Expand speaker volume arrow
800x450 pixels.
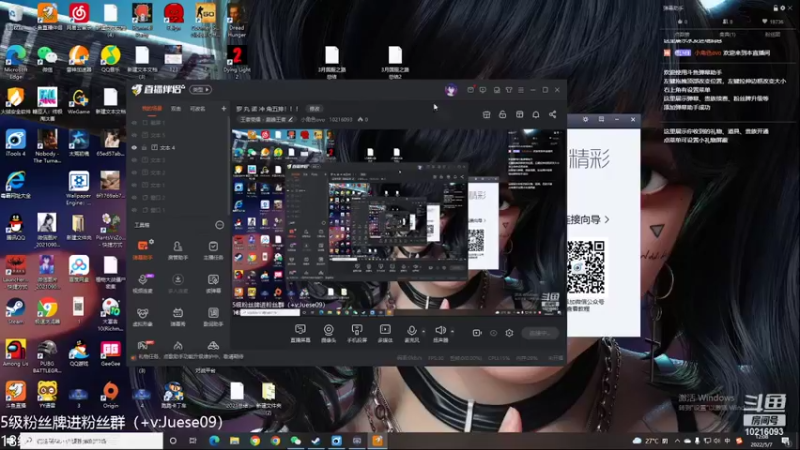point(452,332)
